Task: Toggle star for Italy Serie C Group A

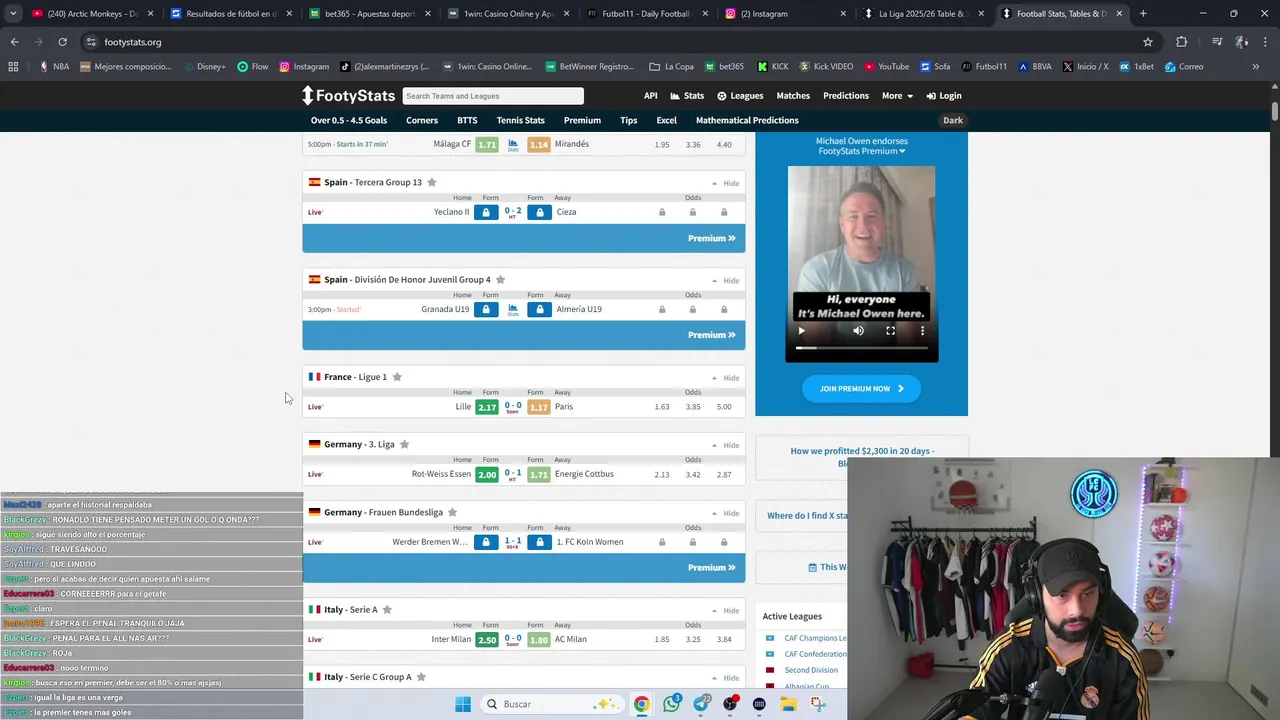Action: click(x=421, y=677)
